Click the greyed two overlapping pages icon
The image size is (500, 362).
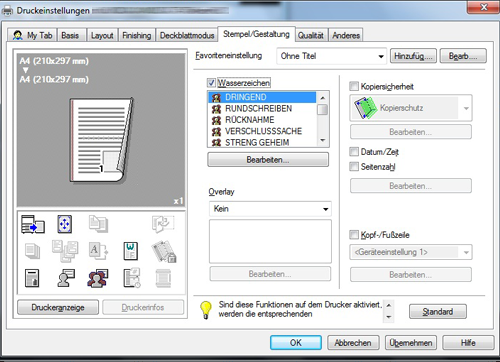click(x=98, y=224)
